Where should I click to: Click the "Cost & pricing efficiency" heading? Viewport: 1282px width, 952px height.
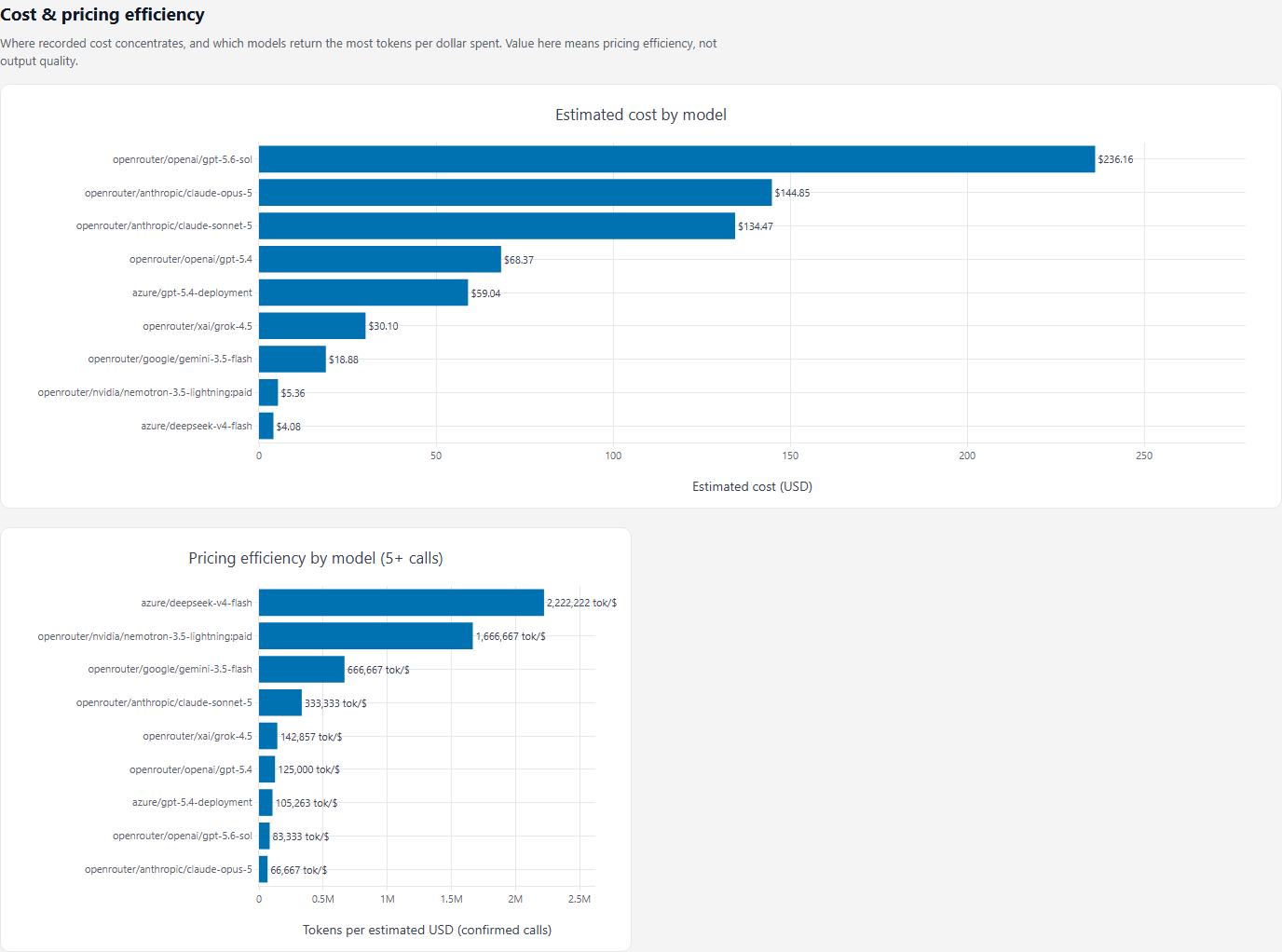point(102,15)
